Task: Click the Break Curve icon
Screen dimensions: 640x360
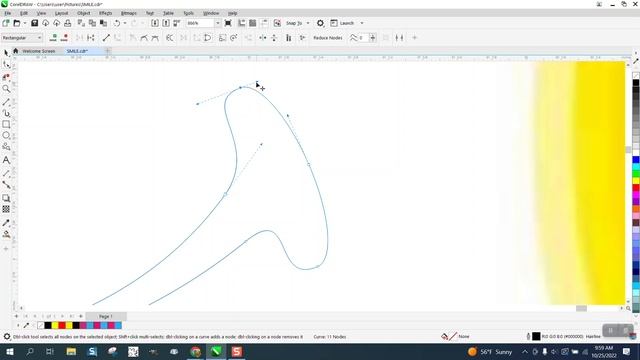Action: (91, 38)
